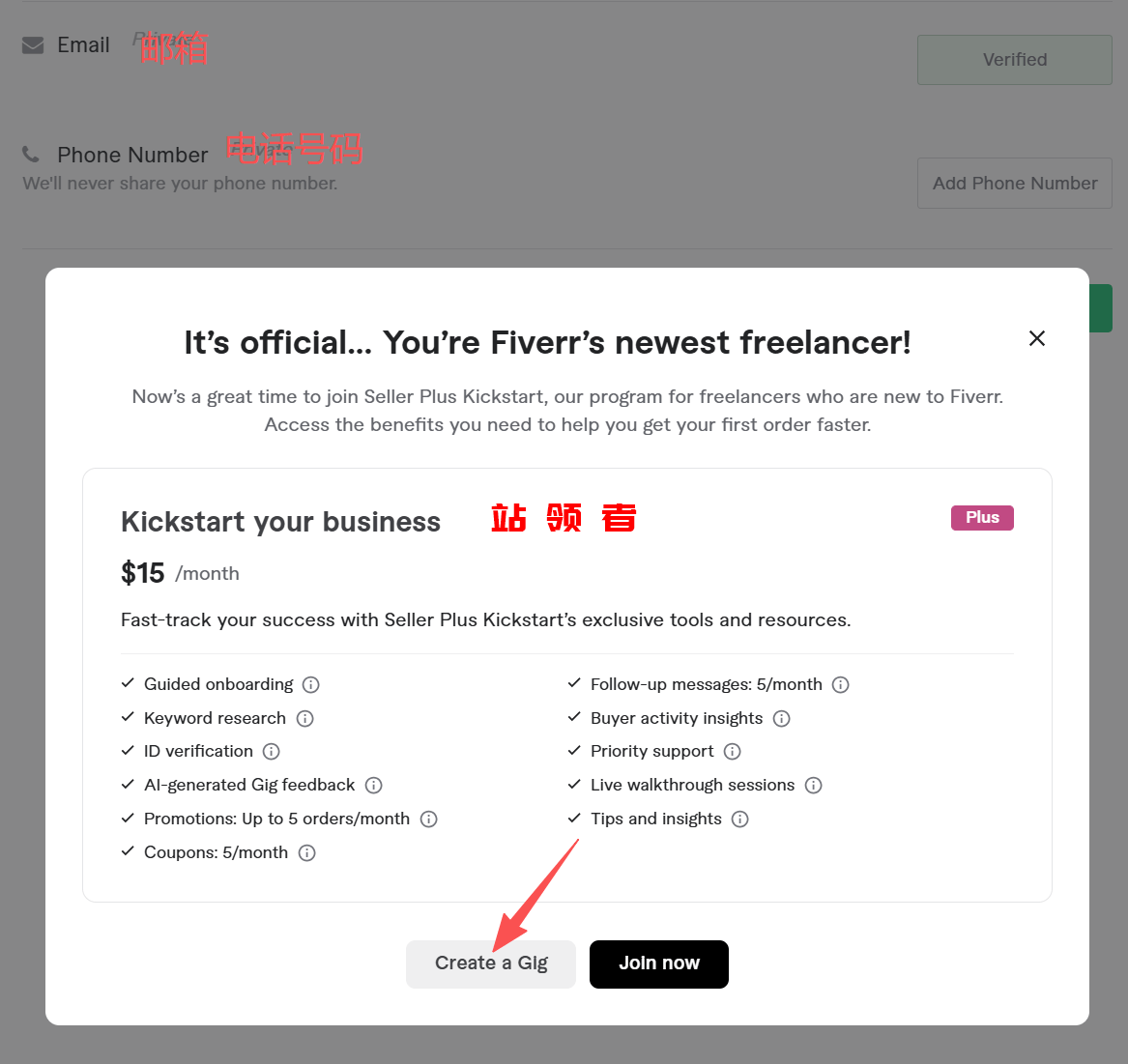Show info for Live walkthrough sessions

point(814,786)
